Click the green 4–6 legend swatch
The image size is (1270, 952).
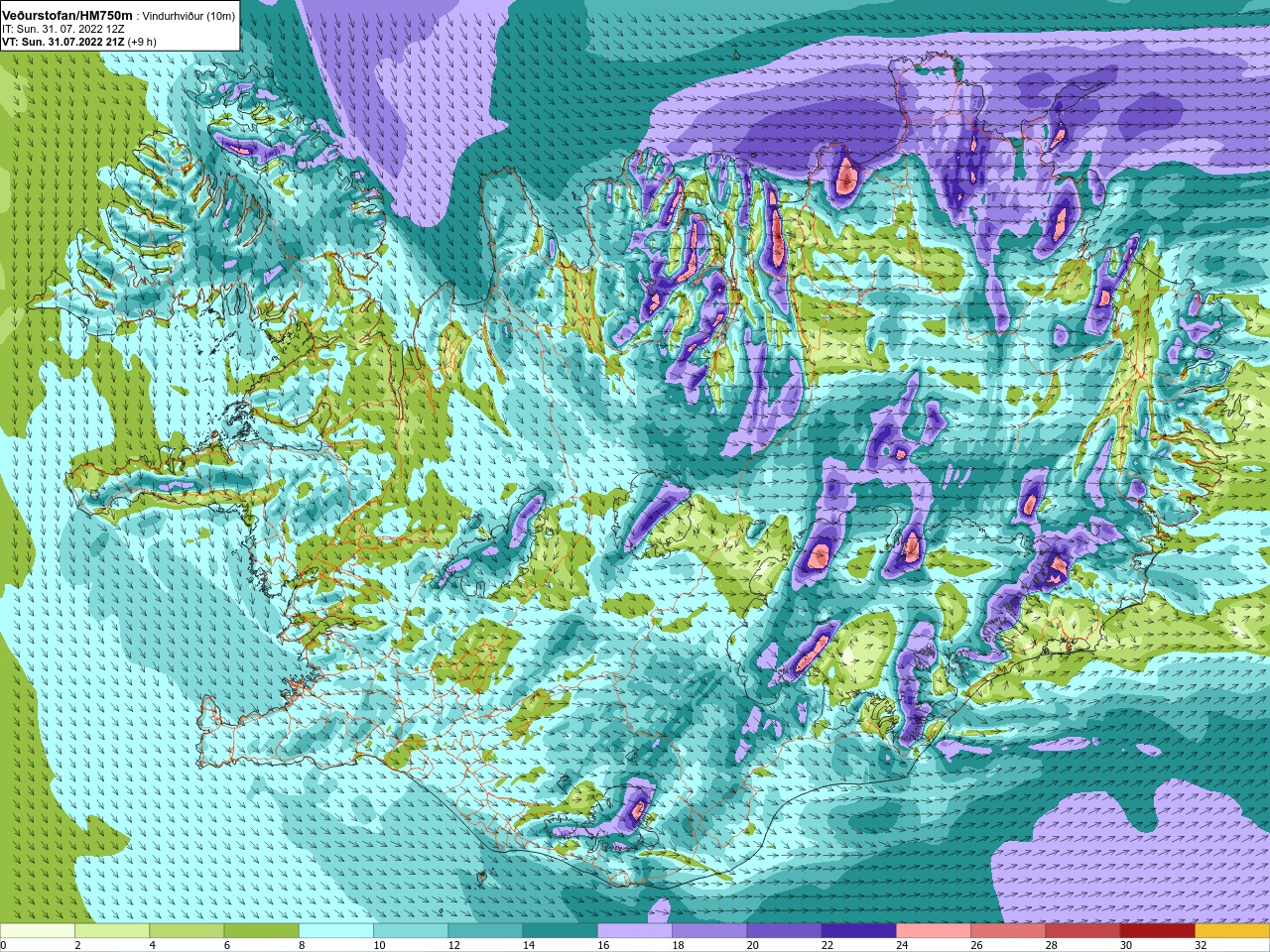(x=187, y=931)
